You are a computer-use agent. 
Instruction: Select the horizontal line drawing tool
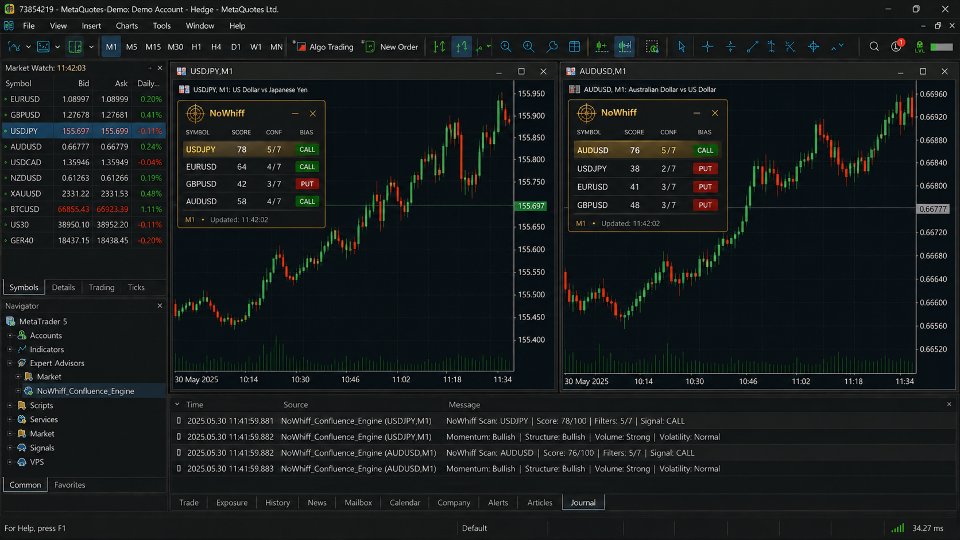point(730,47)
